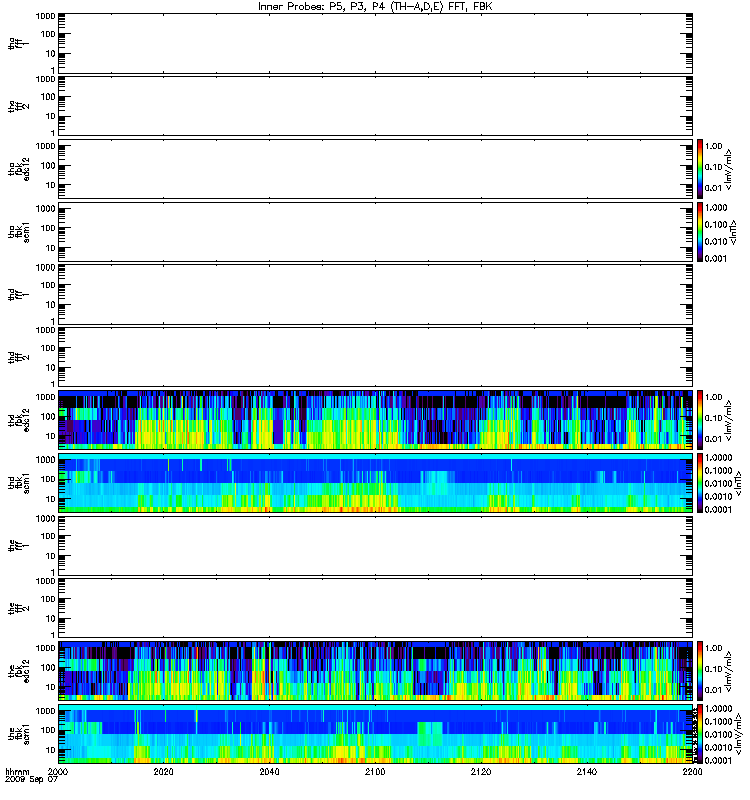Click the 2040 time axis label
750x800 pixels.
click(269, 771)
